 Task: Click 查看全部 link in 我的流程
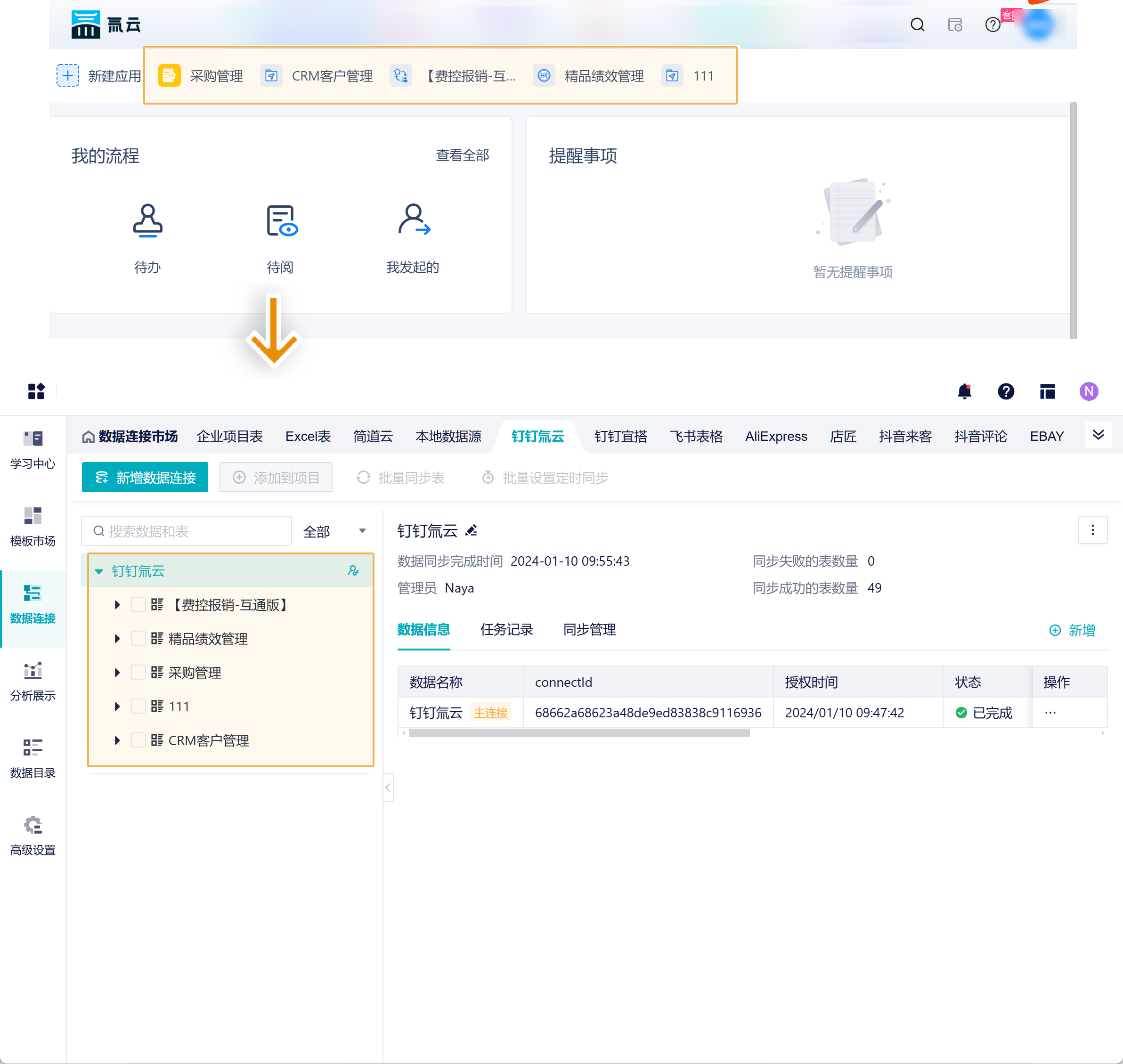click(462, 155)
